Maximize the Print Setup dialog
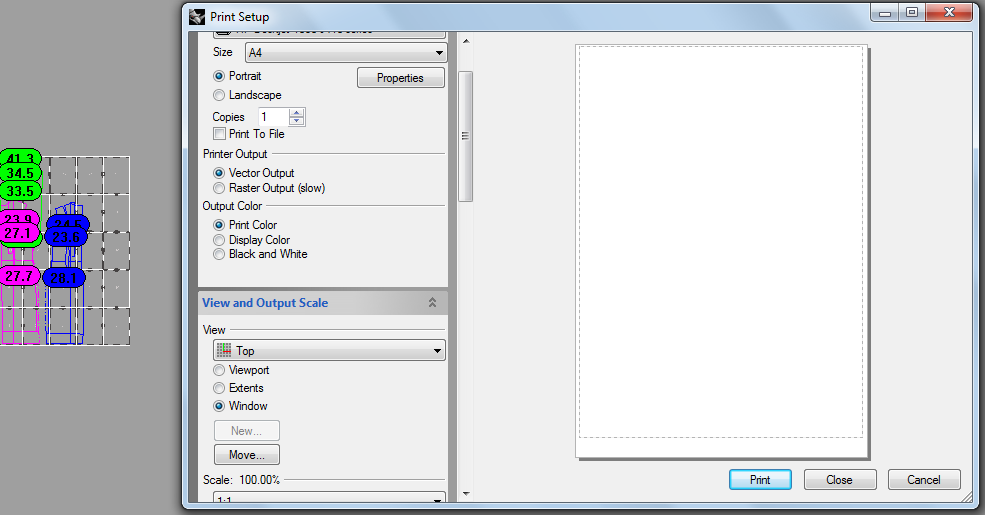 (x=912, y=13)
